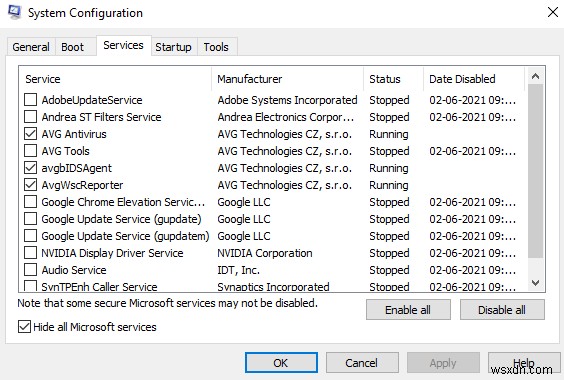564x380 pixels.
Task: Click Andrea Electronics Corpor... manufacturer cell
Action: click(x=286, y=117)
